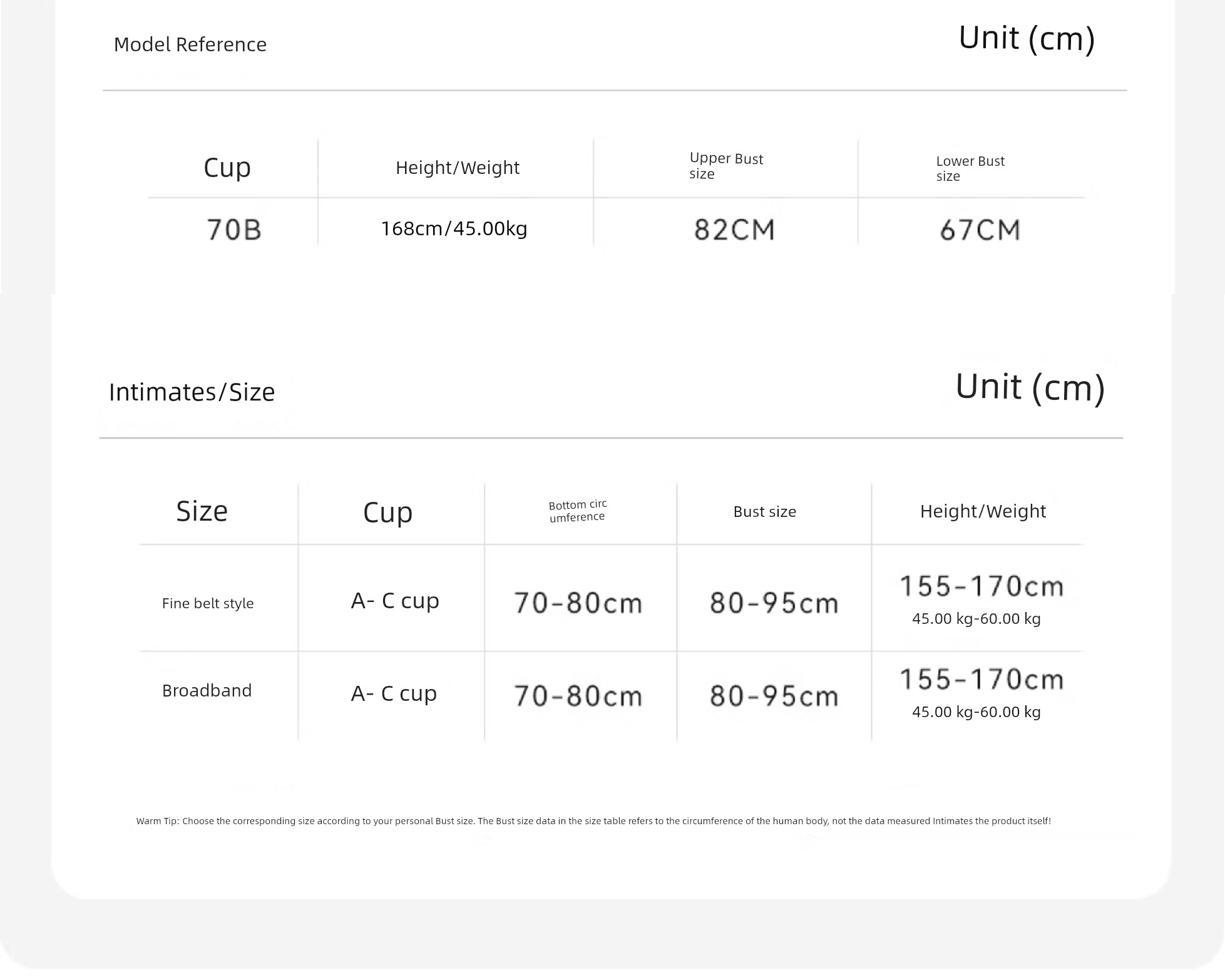The image size is (1225, 980).
Task: Click the 'Size' column header
Action: [x=202, y=511]
